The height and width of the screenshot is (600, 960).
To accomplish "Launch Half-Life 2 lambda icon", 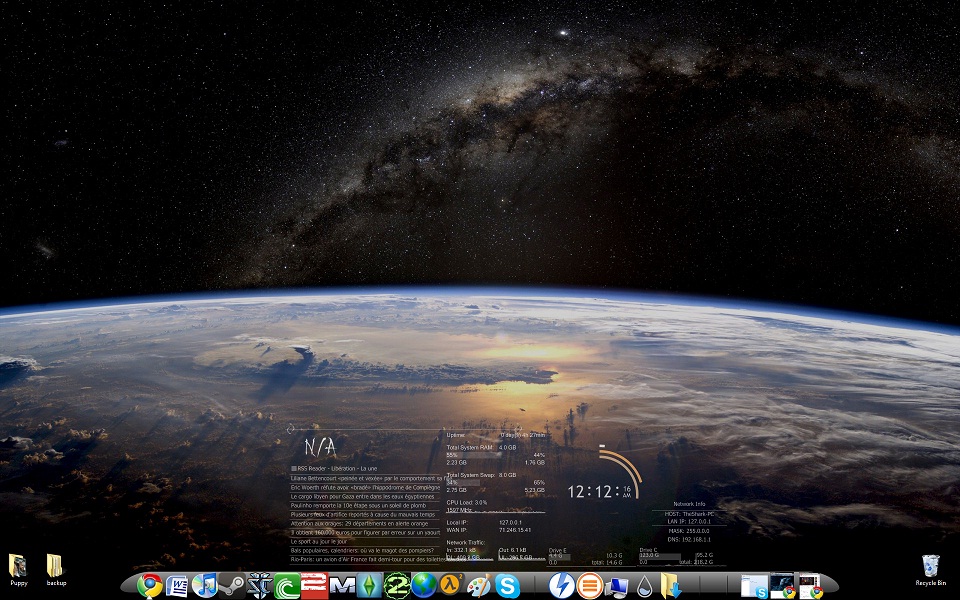I will [451, 586].
